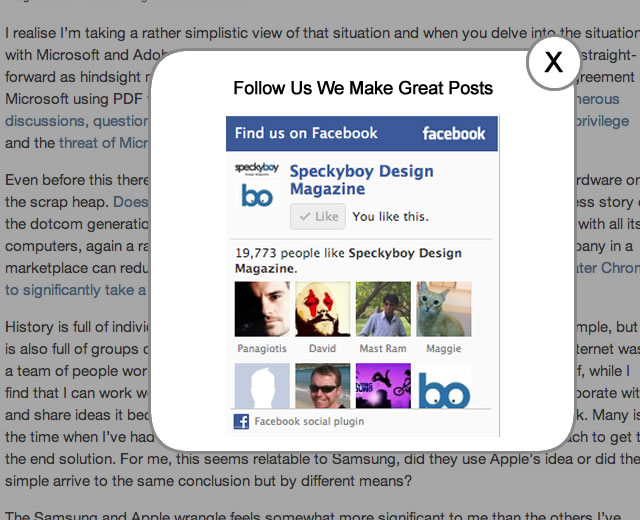Viewport: 640px width, 520px height.
Task: Click the purple BMX rider avatar
Action: click(x=383, y=386)
